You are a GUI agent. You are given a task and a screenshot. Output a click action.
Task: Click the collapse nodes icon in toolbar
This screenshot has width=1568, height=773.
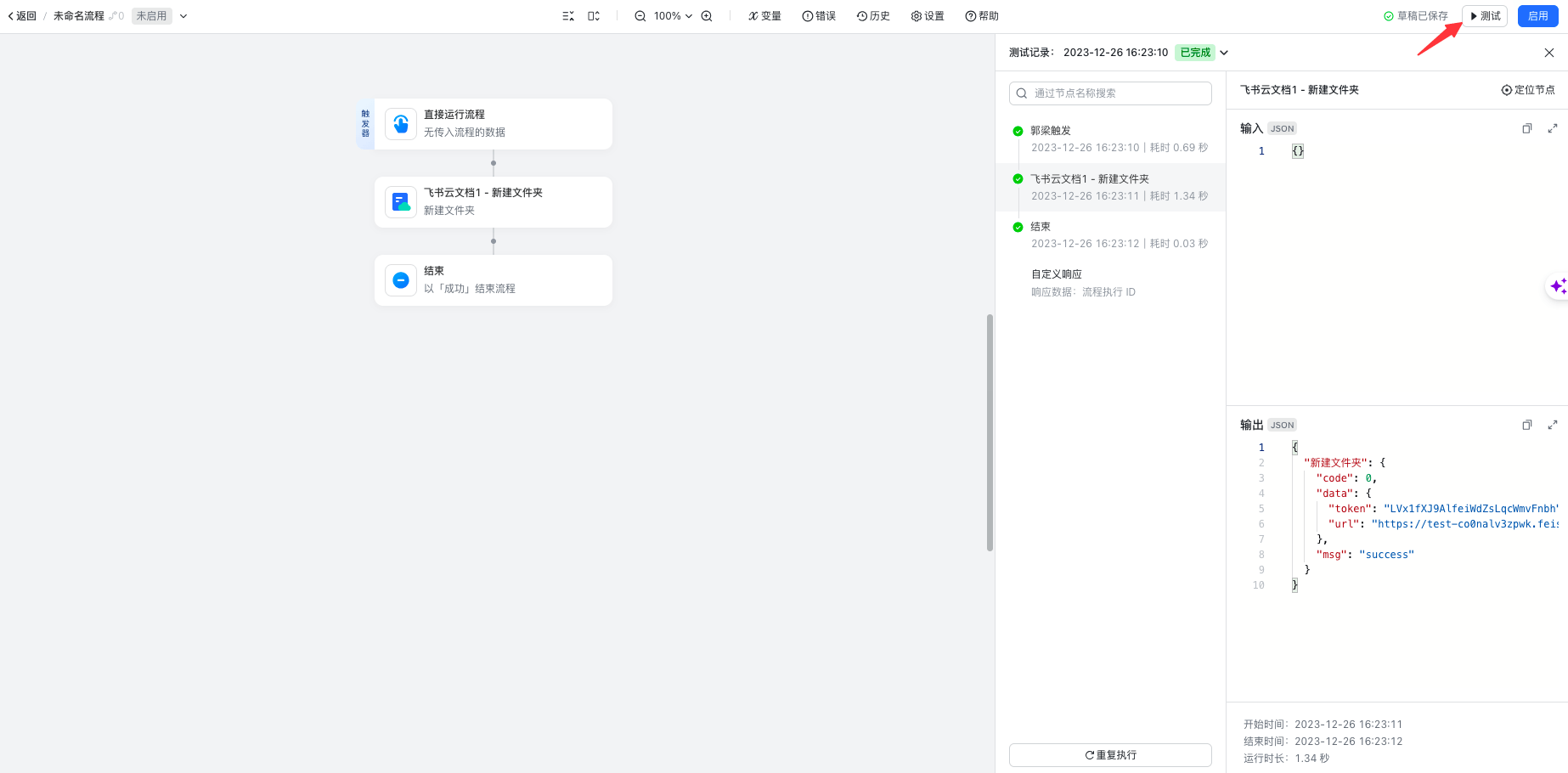click(x=594, y=16)
